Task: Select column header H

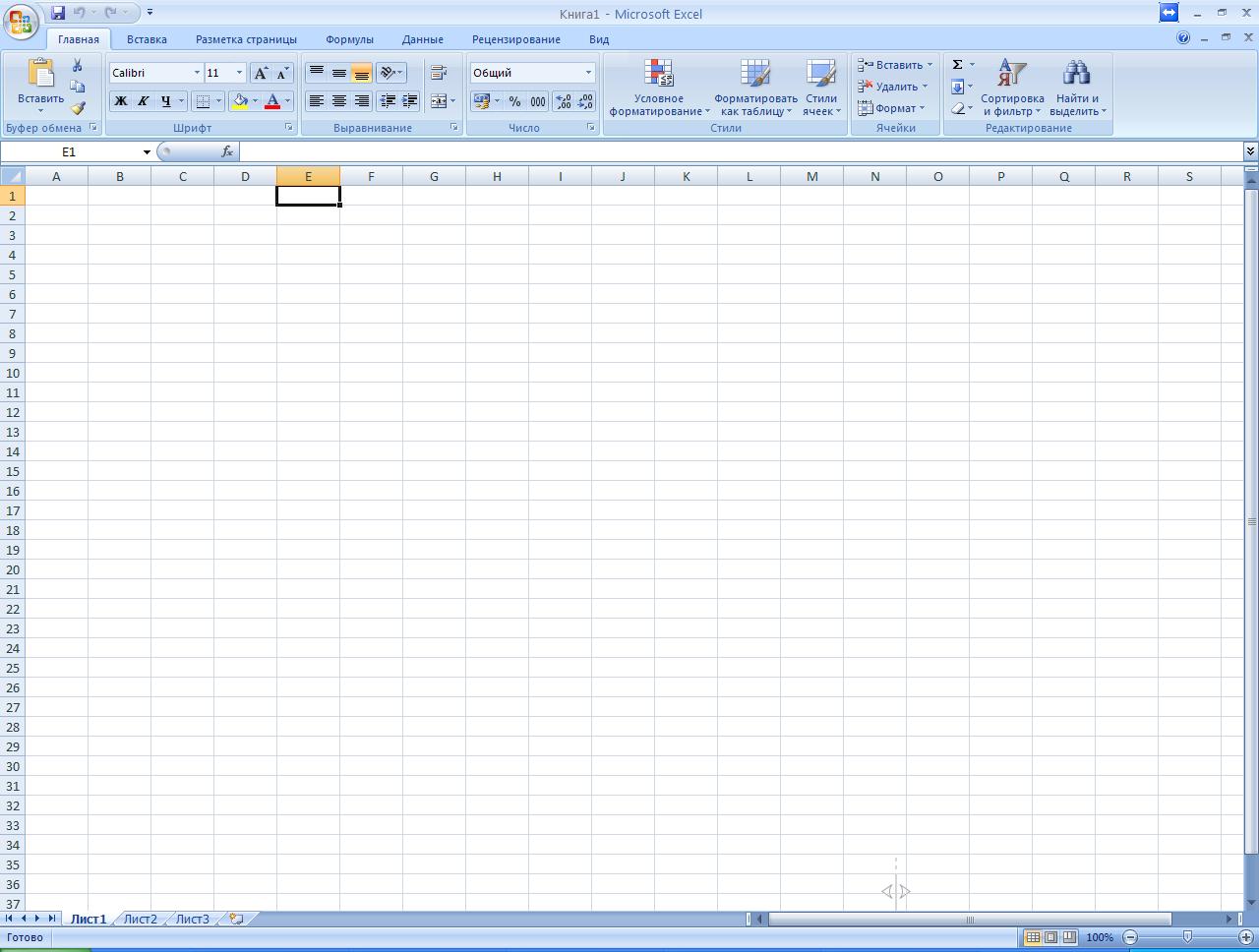Action: tap(497, 176)
